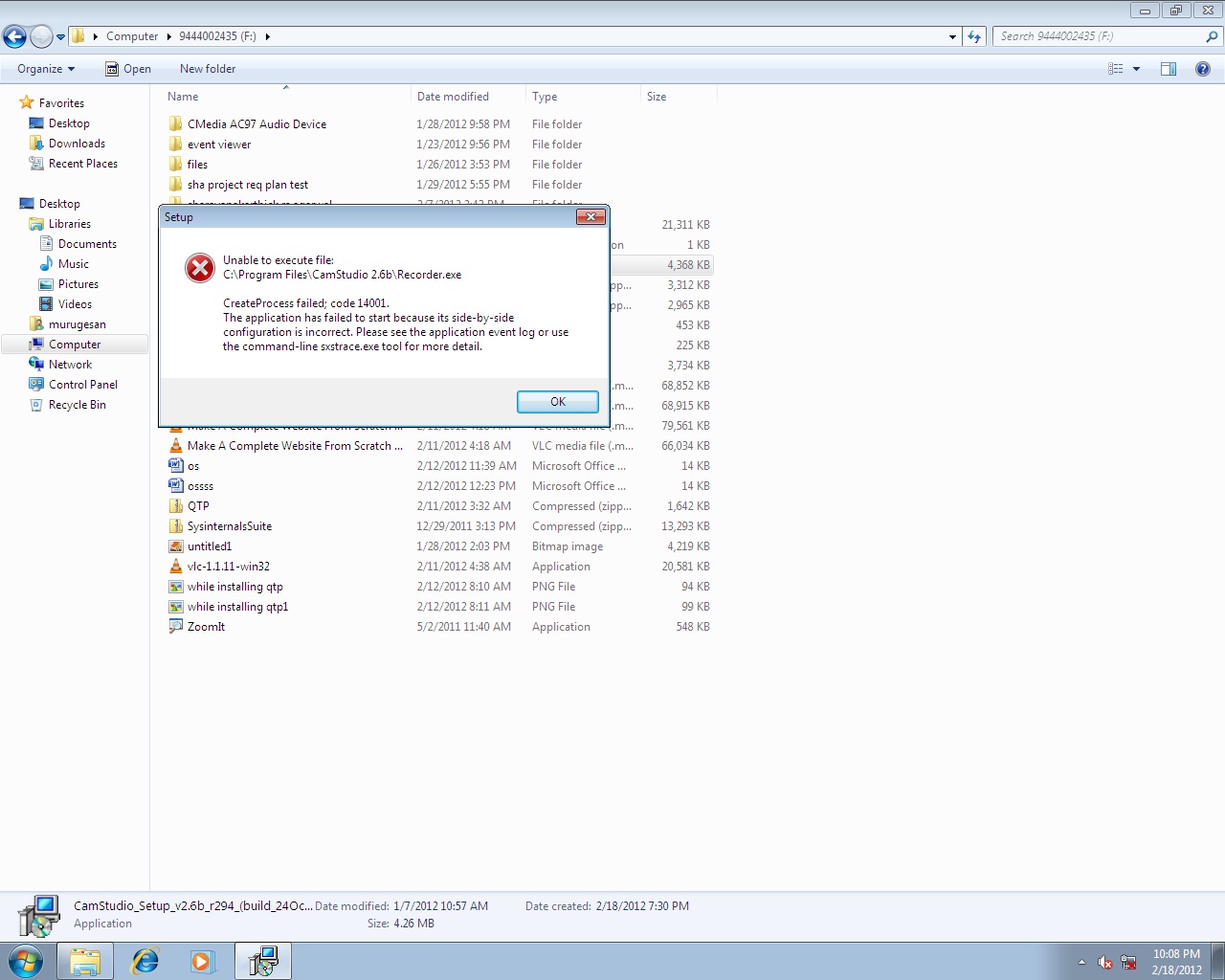Open the Windows Start menu
The height and width of the screenshot is (980, 1225).
tap(25, 961)
